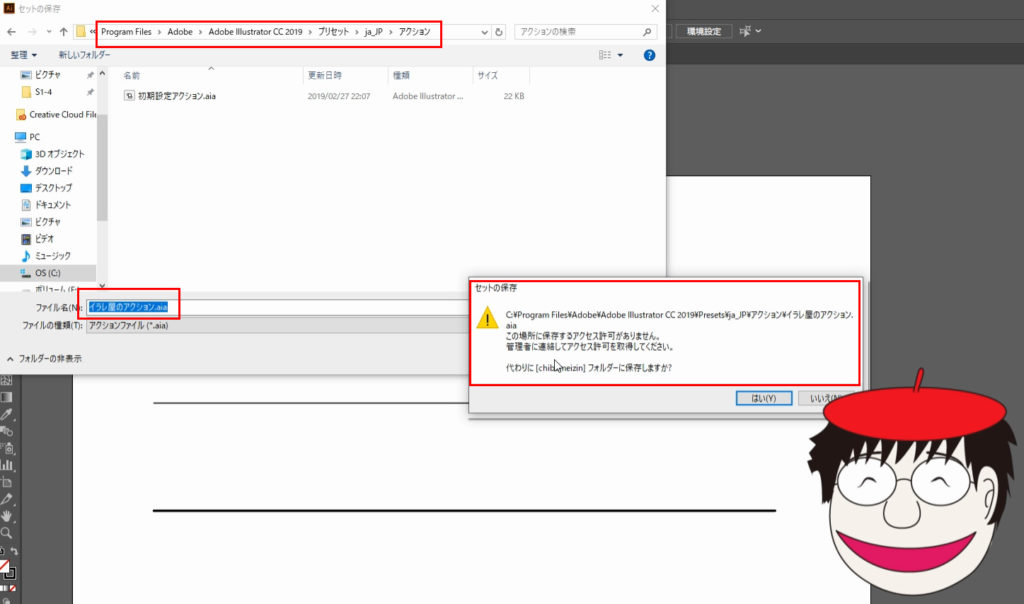Select the Zoom tool in Illustrator's toolbar
Image resolution: width=1024 pixels, height=604 pixels.
(7, 533)
